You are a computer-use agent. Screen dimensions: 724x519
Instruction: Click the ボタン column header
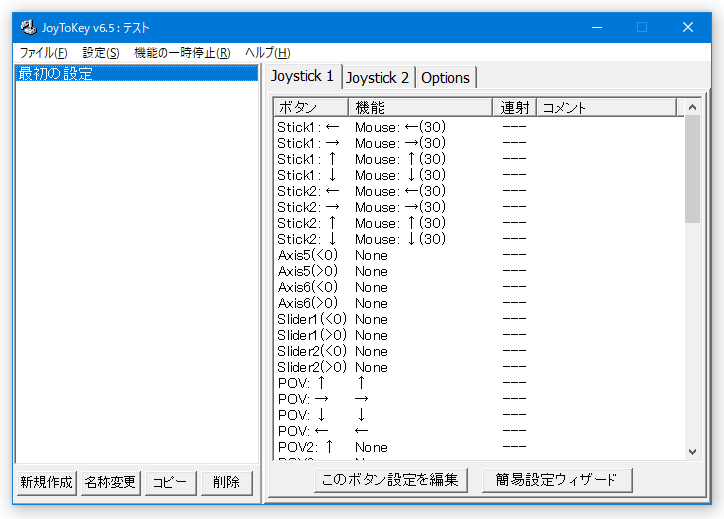(311, 108)
